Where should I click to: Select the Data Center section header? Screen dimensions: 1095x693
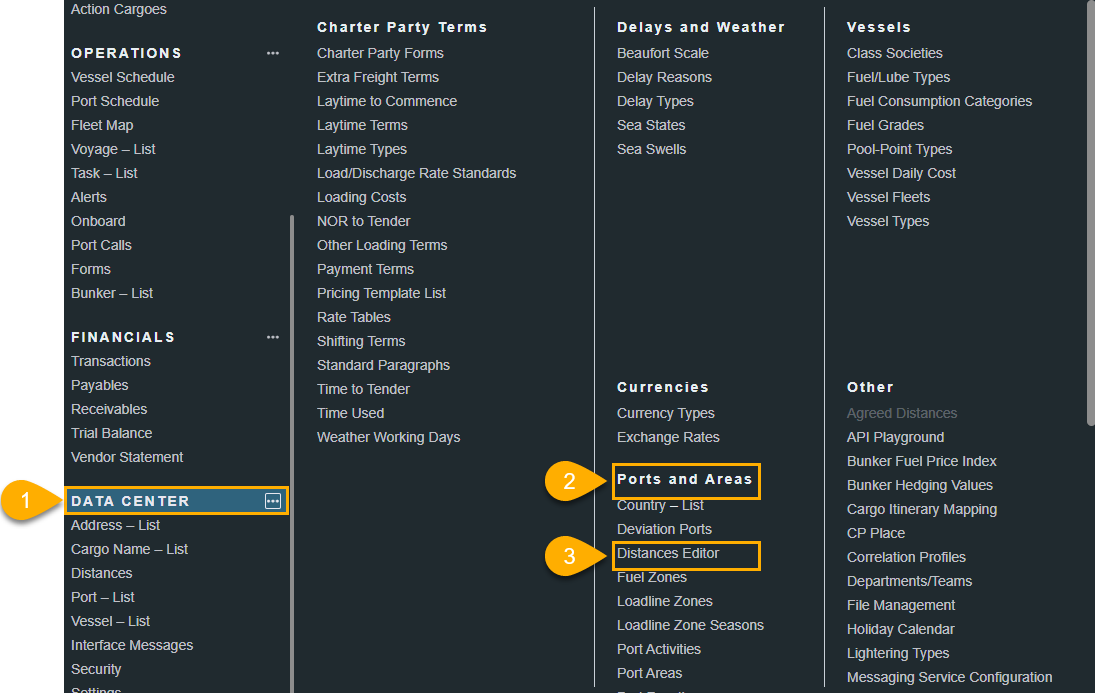[130, 501]
